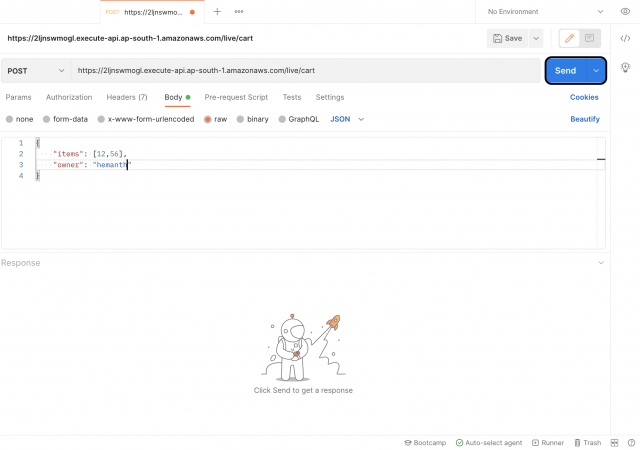Image resolution: width=640 pixels, height=450 pixels.
Task: Toggle two-pane layout icon in status bar
Action: point(614,443)
